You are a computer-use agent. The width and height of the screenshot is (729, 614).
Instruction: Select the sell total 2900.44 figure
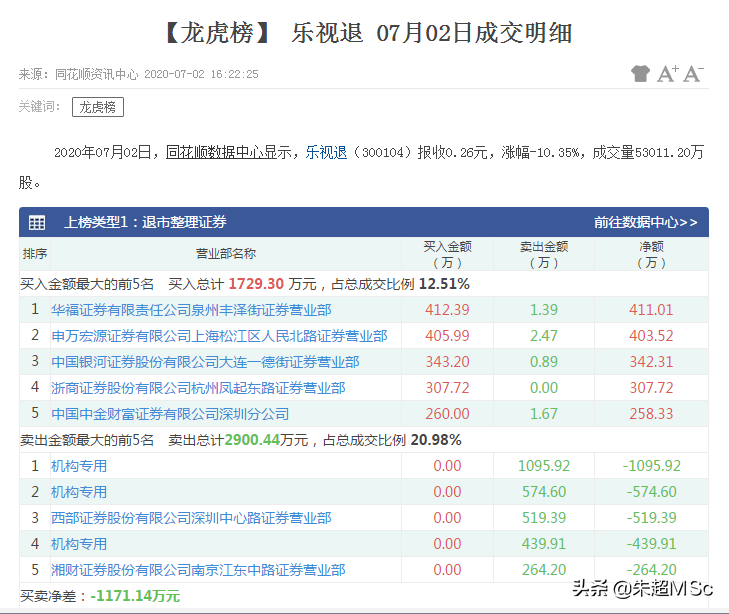pyautogui.click(x=252, y=440)
